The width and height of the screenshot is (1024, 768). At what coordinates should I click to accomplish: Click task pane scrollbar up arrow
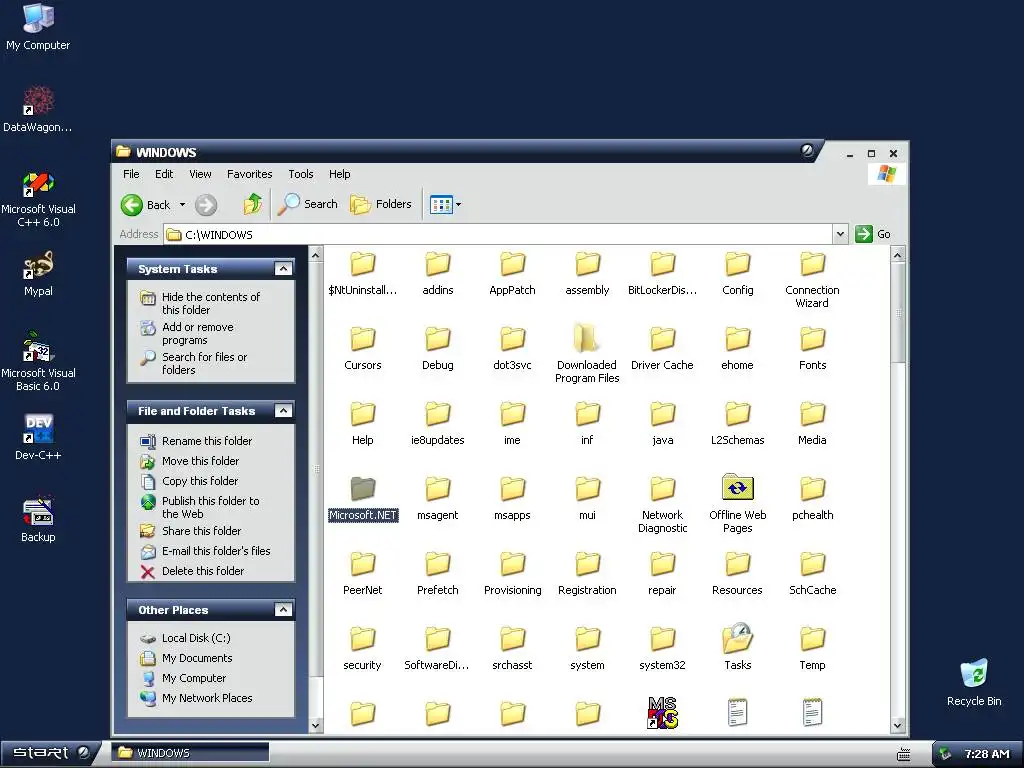click(x=316, y=255)
